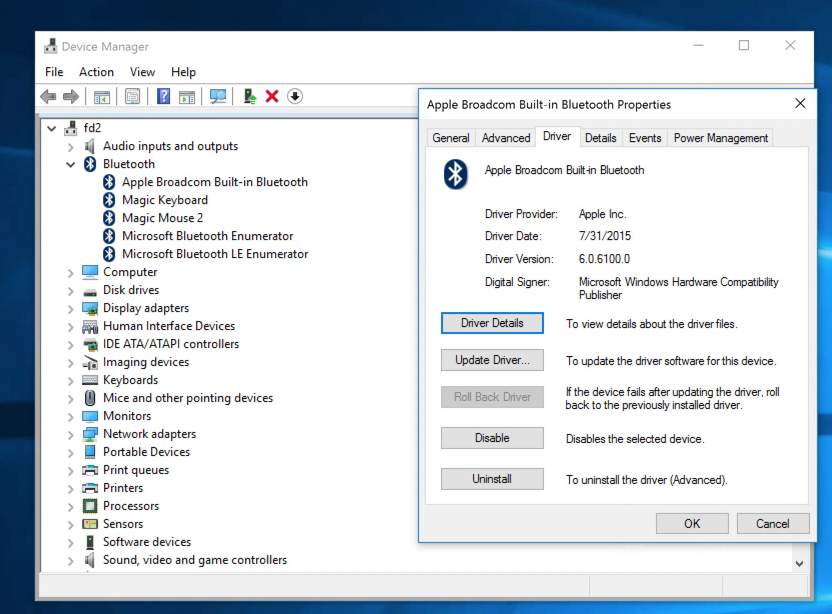Click the Imaging devices camera icon
The height and width of the screenshot is (614, 832).
click(90, 362)
